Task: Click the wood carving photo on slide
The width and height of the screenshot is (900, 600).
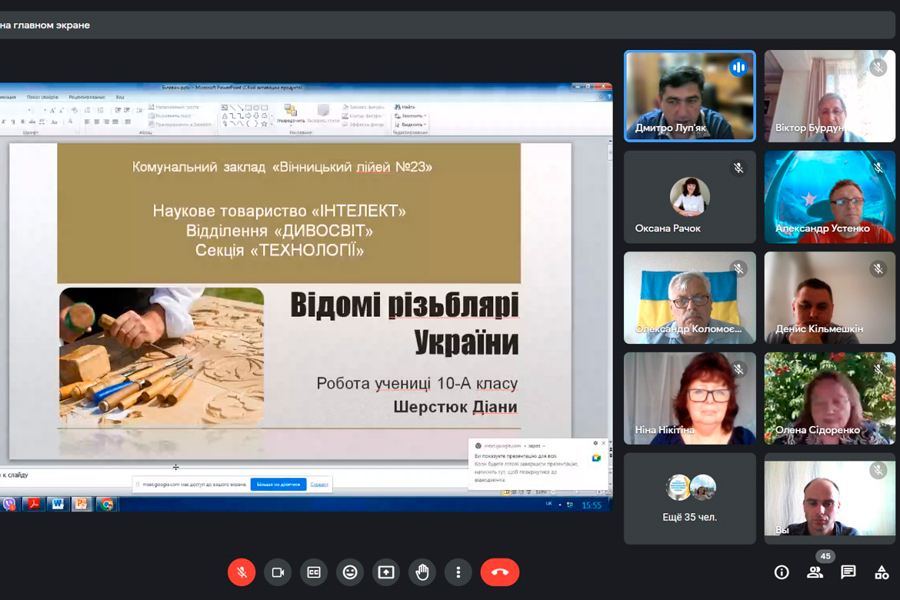Action: (x=162, y=356)
